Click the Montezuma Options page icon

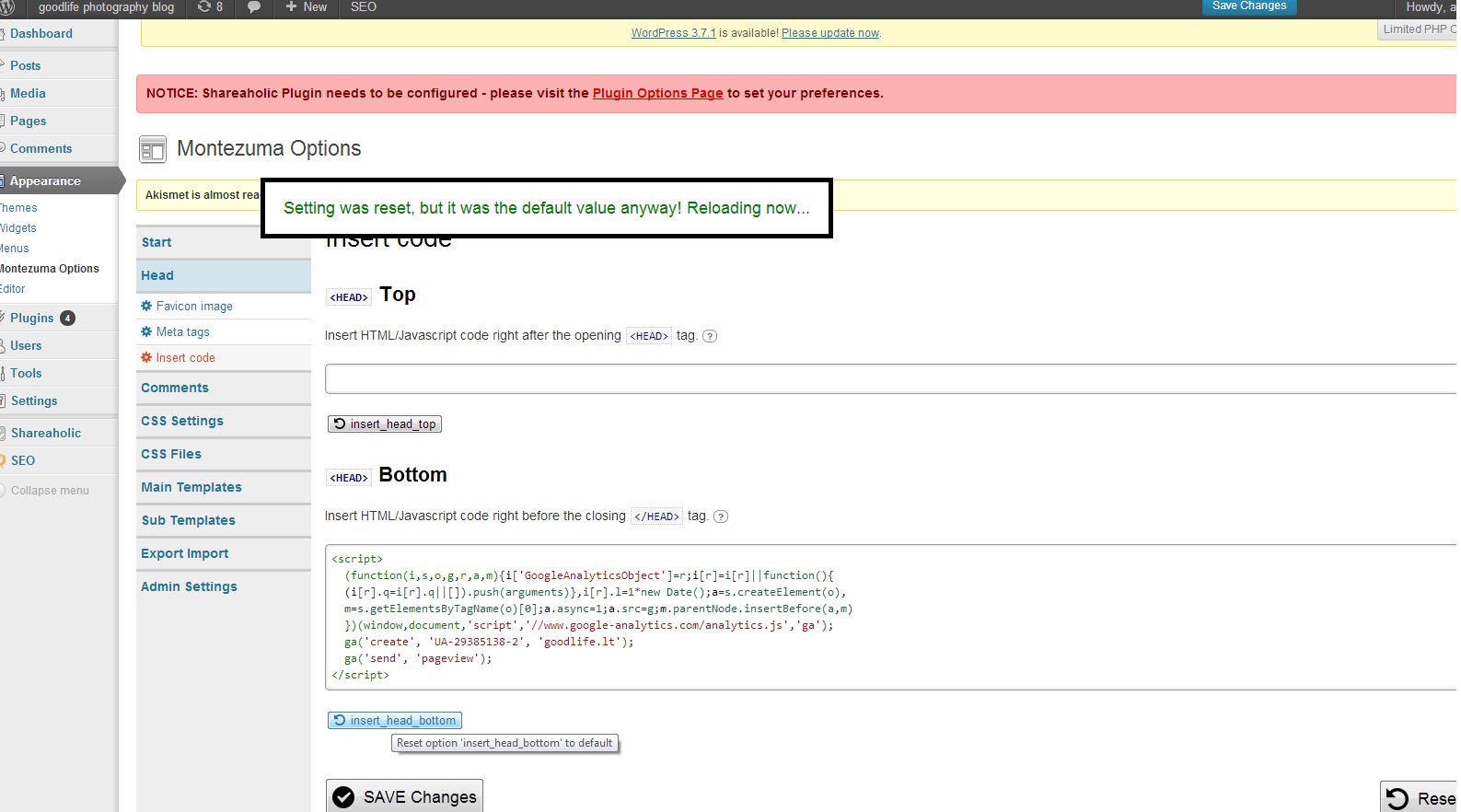click(153, 149)
